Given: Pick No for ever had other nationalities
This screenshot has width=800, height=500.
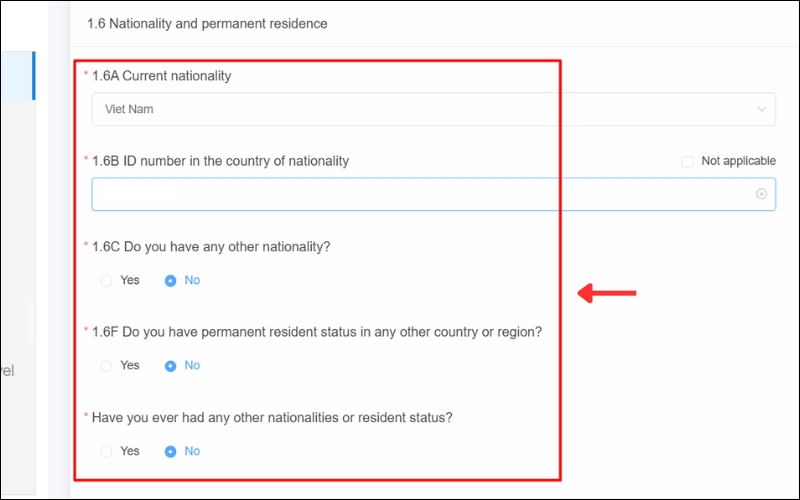Looking at the screenshot, I should pos(170,452).
